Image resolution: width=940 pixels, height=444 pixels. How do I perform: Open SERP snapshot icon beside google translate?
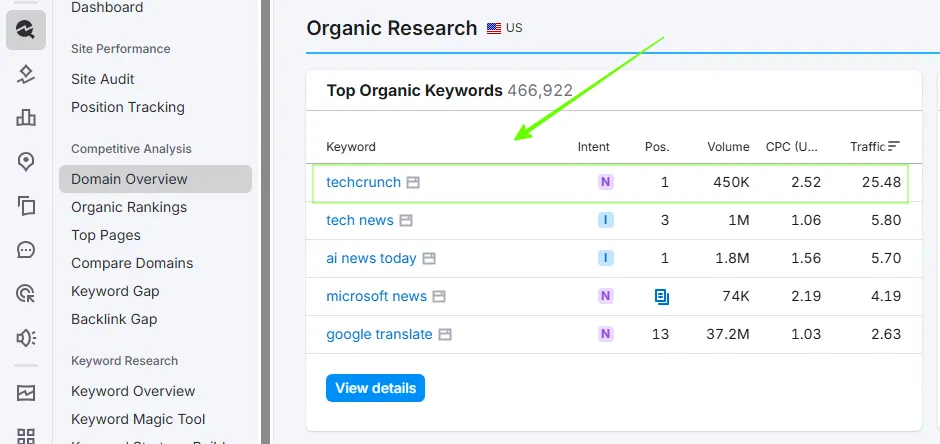click(x=444, y=334)
